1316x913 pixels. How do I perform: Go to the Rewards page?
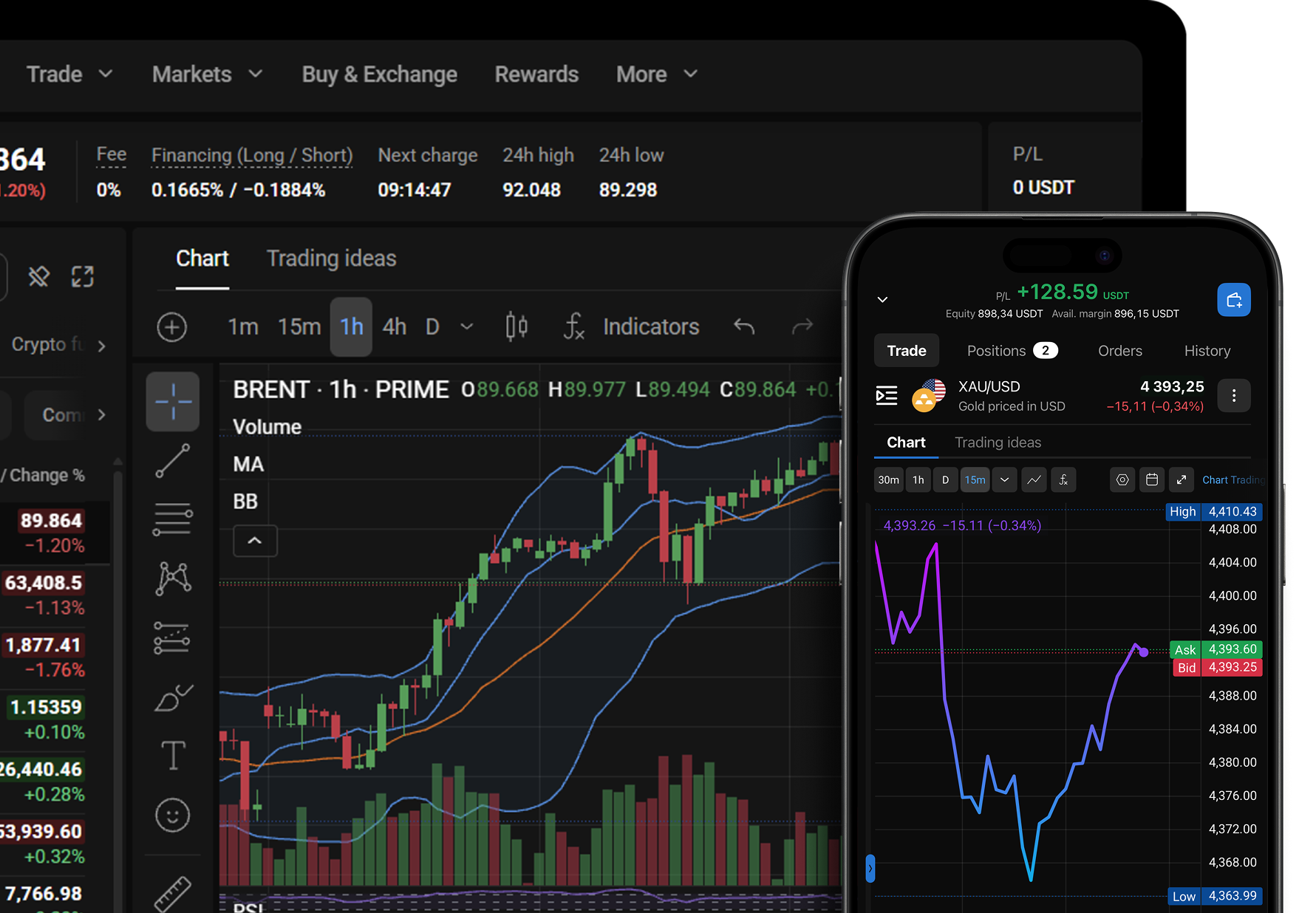click(536, 74)
